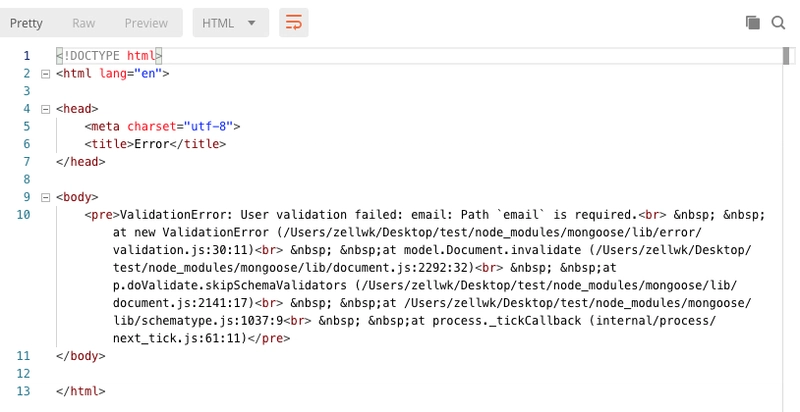Open the HTML format dropdown
Image resolution: width=800 pixels, height=412 pixels.
(230, 22)
